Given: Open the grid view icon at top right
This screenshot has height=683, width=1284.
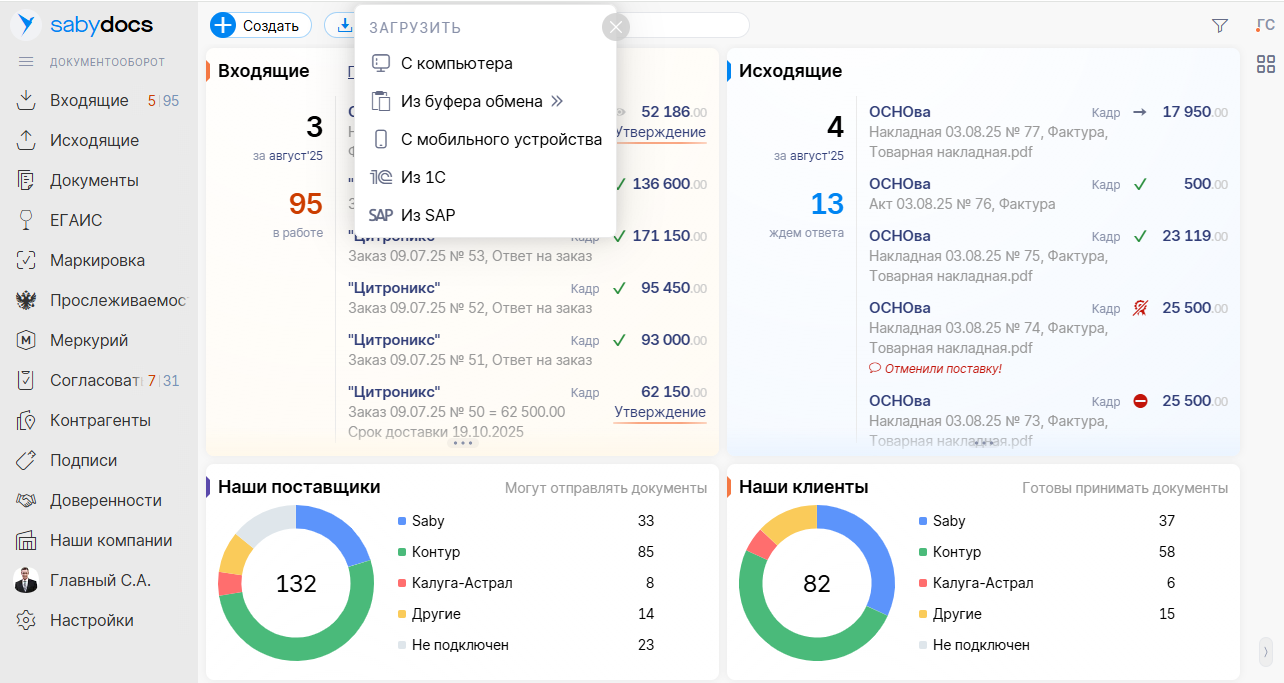Looking at the screenshot, I should click(x=1265, y=65).
